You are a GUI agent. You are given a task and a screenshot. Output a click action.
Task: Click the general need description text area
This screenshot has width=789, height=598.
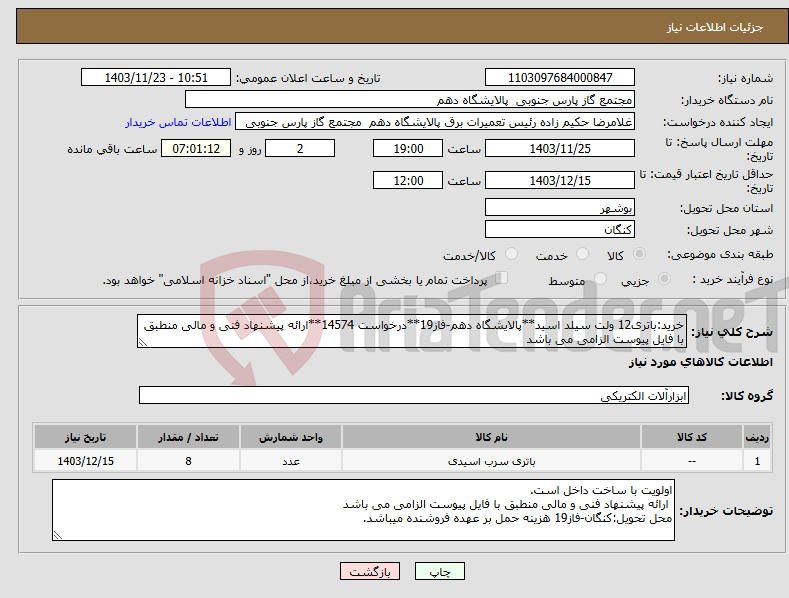[412, 331]
